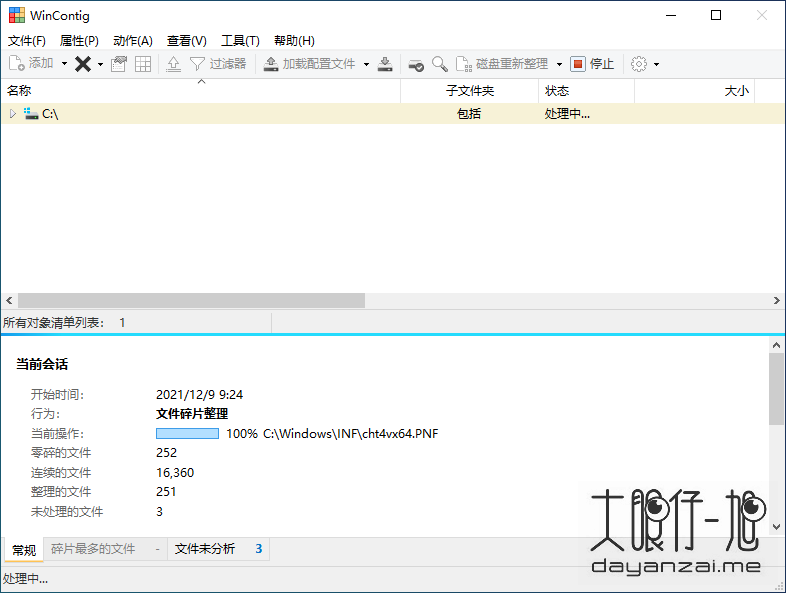Click horizontal scrollbar right arrow
This screenshot has width=786, height=593.
776,300
